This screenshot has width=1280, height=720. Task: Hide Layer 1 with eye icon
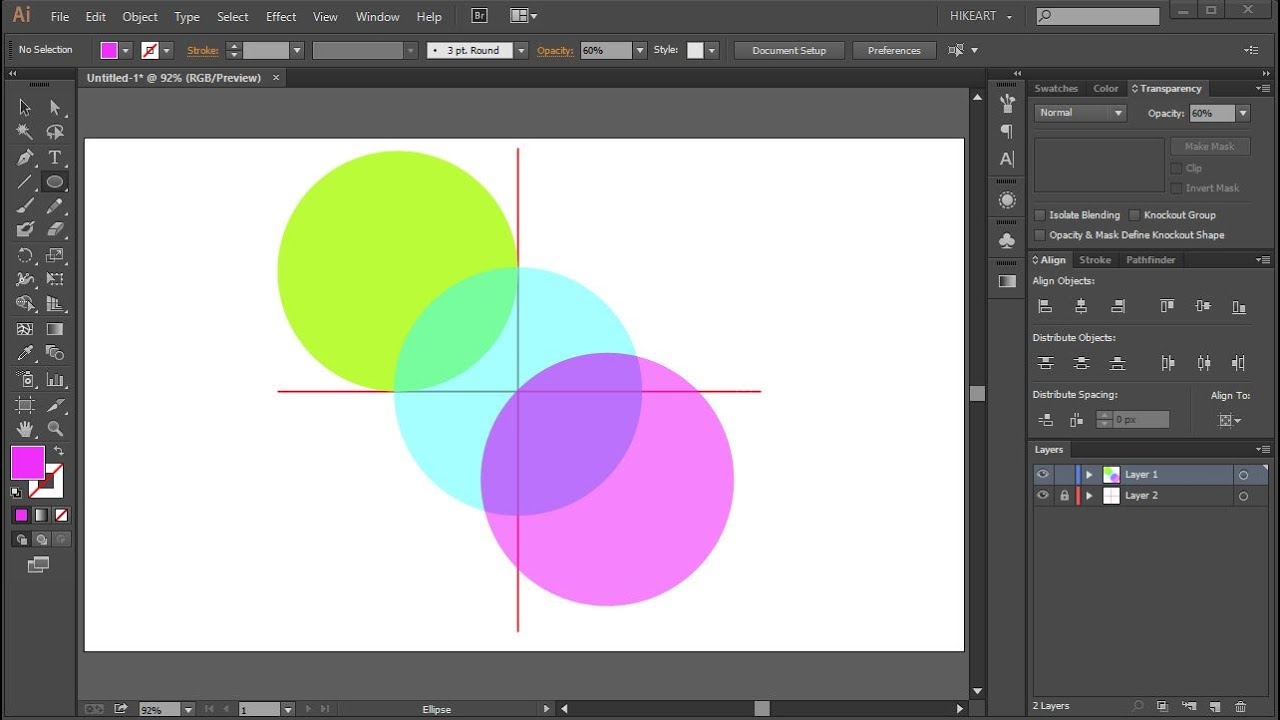click(x=1043, y=475)
